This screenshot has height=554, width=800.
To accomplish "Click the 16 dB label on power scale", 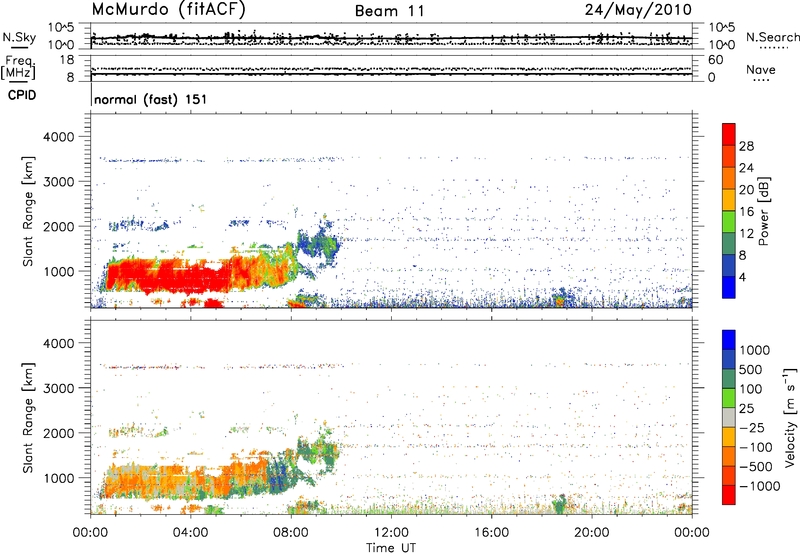I will (746, 212).
